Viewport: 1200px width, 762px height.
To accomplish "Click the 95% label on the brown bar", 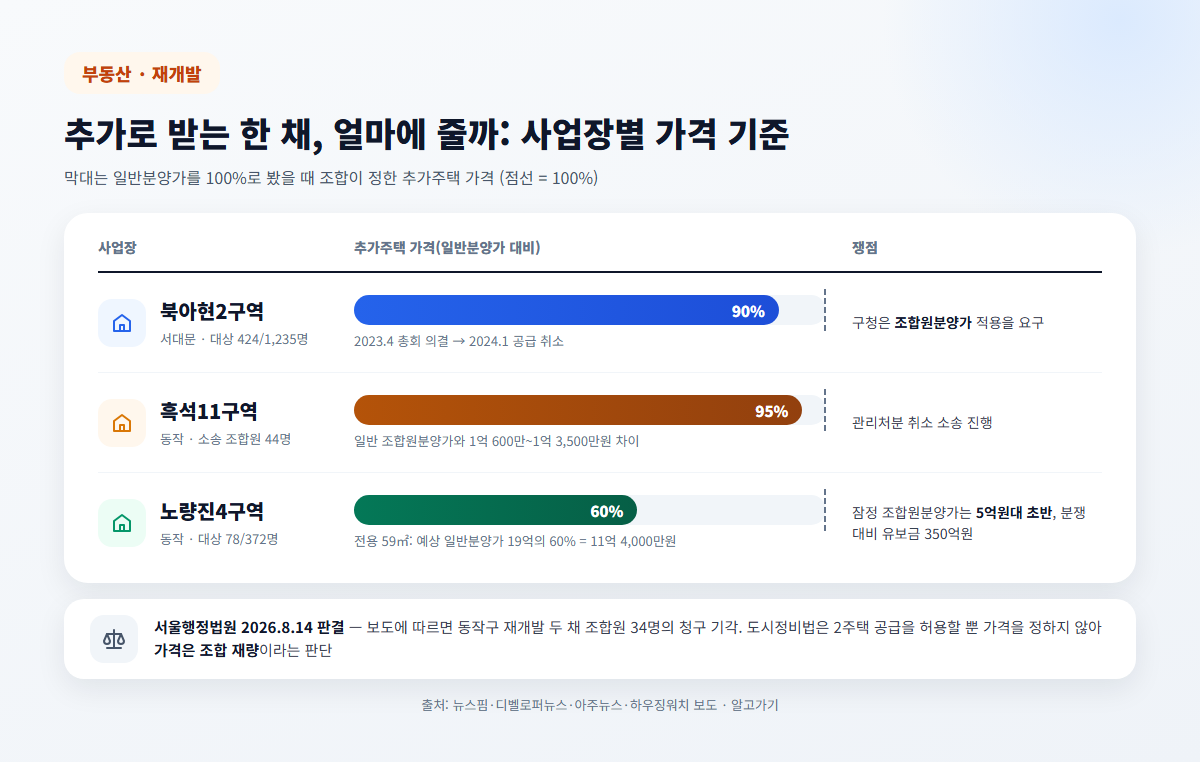I will click(x=771, y=411).
